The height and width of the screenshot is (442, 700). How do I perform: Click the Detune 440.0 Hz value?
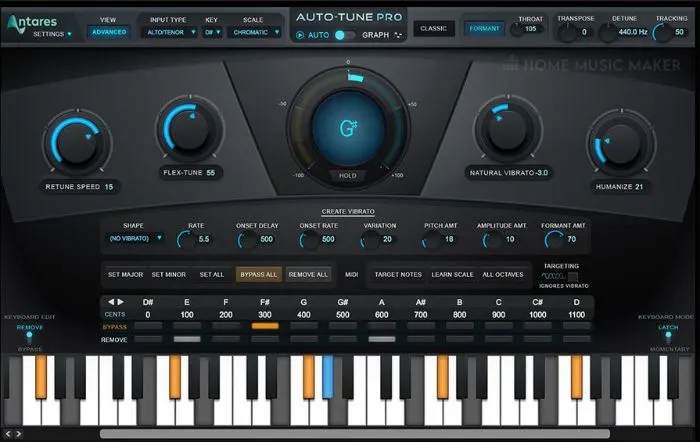[x=633, y=32]
